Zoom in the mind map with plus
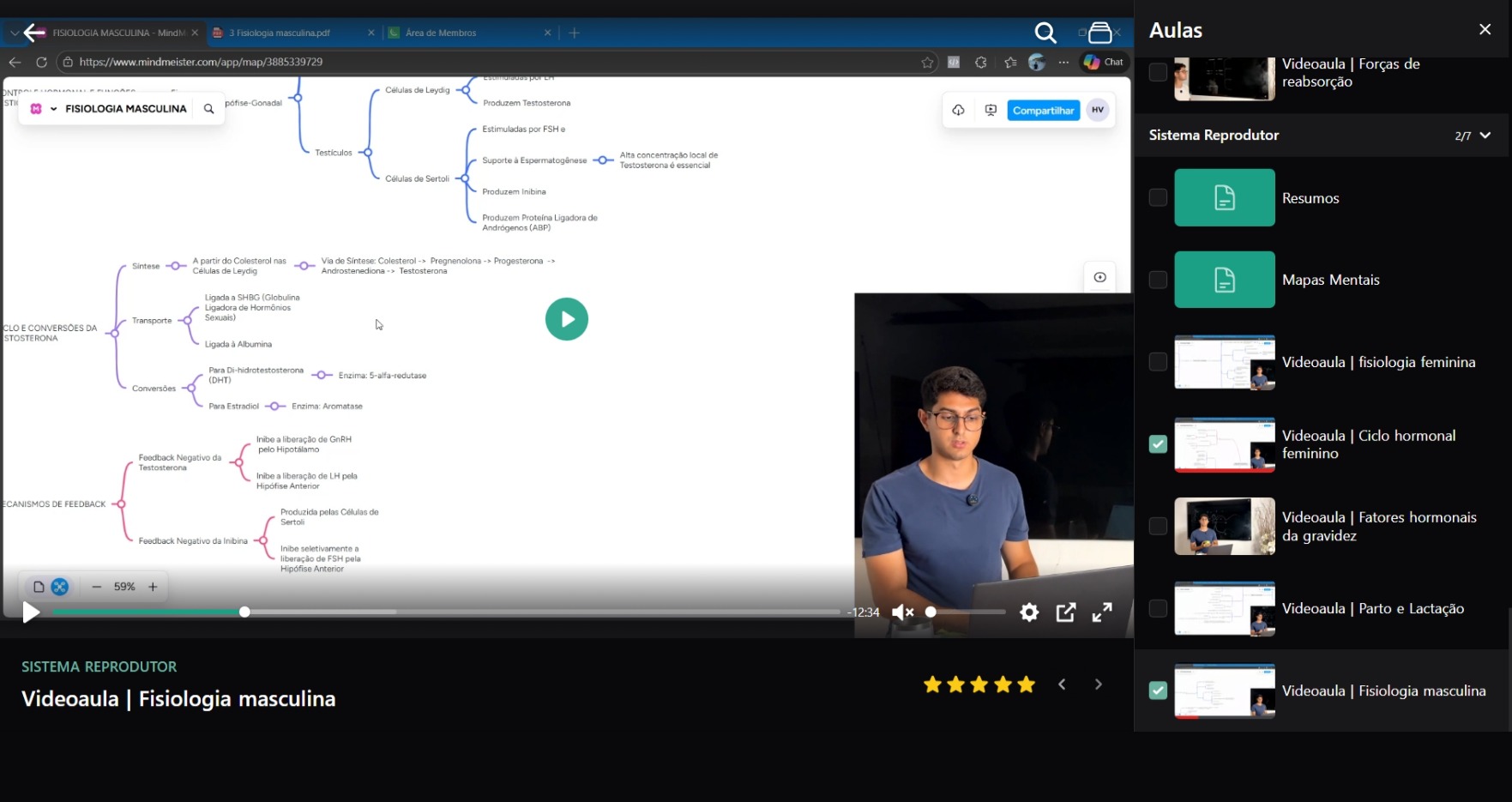Viewport: 1512px width, 802px height. [153, 587]
